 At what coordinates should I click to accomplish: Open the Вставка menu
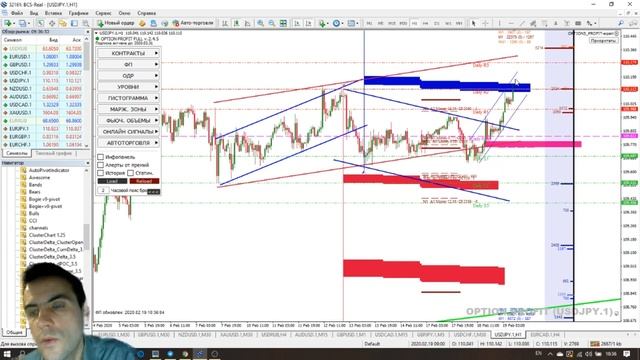tap(53, 13)
